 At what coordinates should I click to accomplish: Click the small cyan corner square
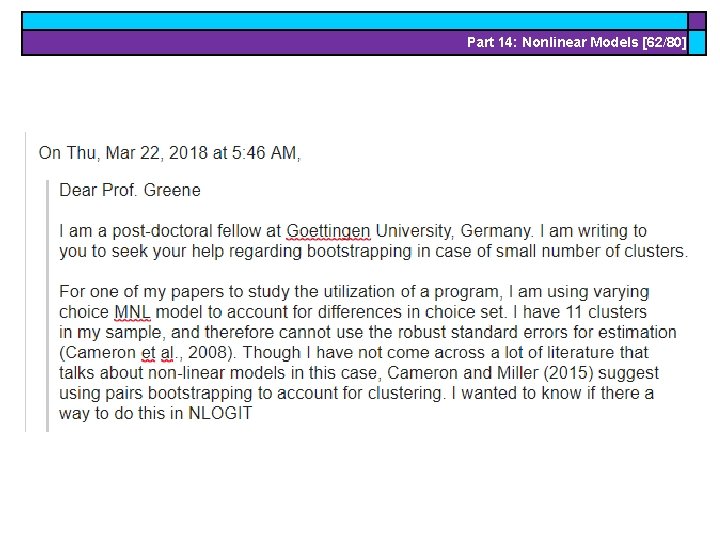click(697, 42)
